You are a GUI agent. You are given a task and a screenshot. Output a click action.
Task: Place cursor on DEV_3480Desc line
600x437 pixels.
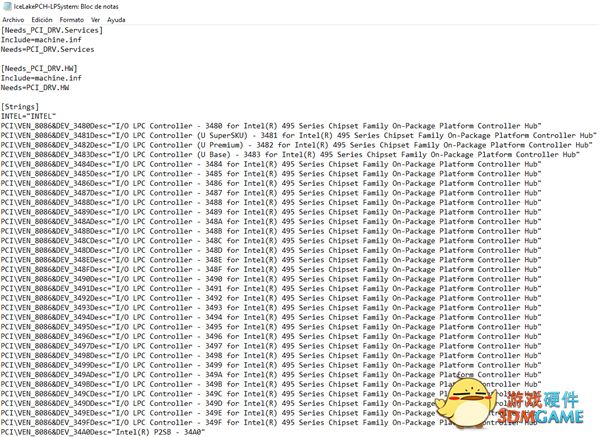tap(271, 126)
